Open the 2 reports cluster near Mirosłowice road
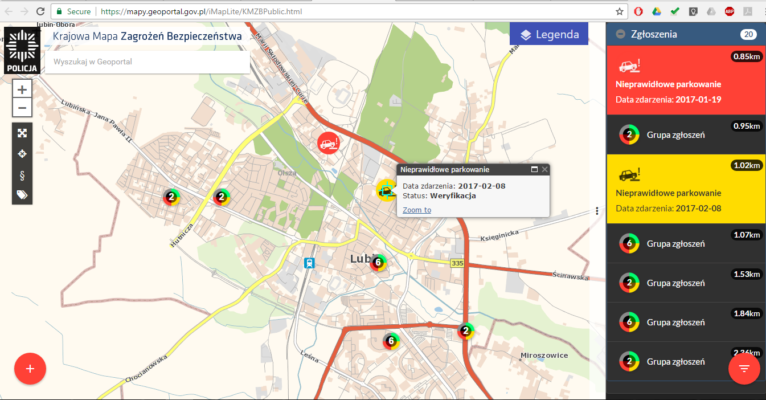The width and height of the screenshot is (766, 400). point(466,331)
